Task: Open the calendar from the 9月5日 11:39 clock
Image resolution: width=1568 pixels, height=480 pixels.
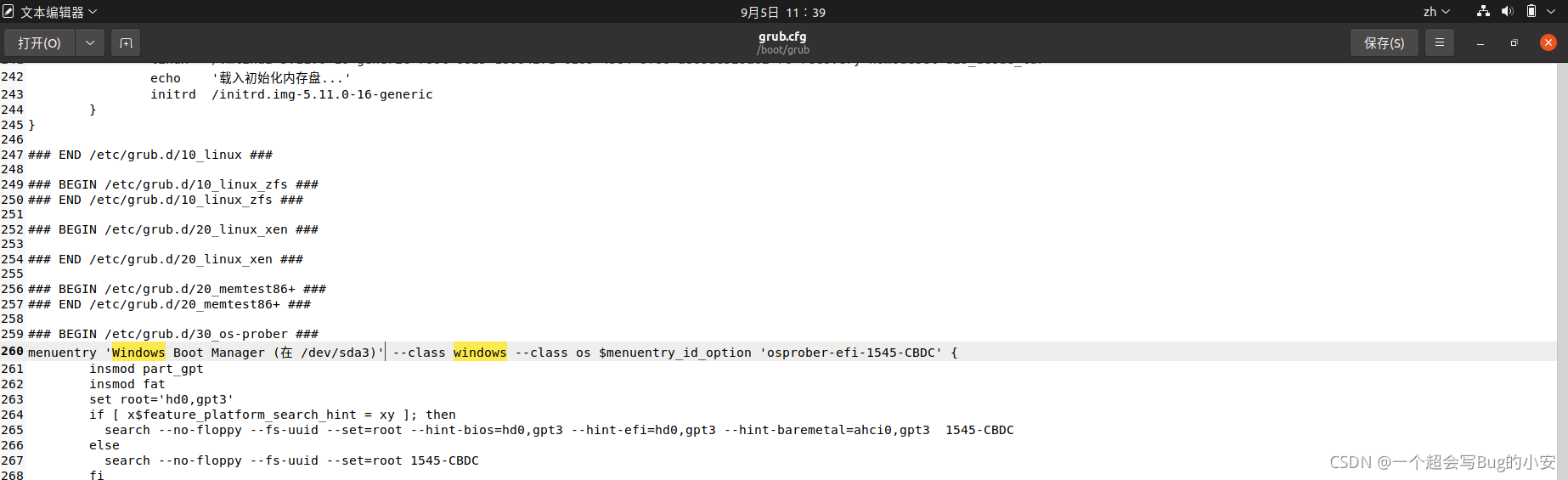Action: (x=782, y=12)
